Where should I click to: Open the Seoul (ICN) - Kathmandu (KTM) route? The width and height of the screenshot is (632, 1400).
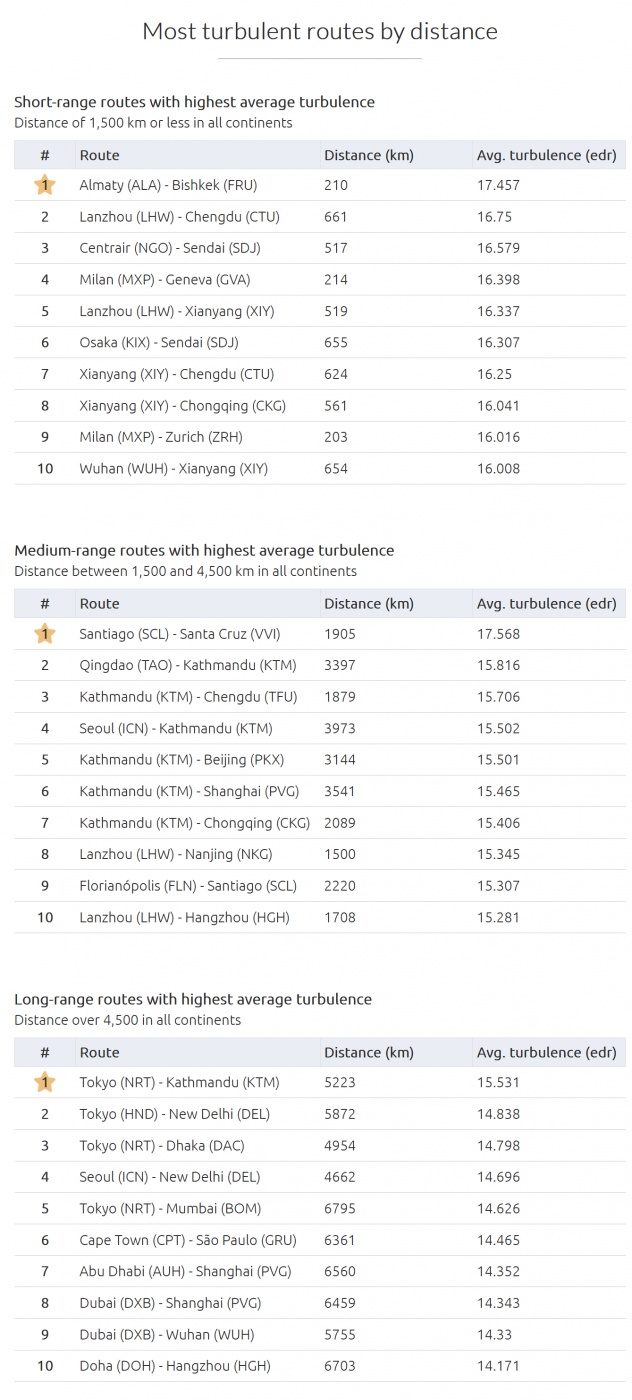tap(176, 729)
